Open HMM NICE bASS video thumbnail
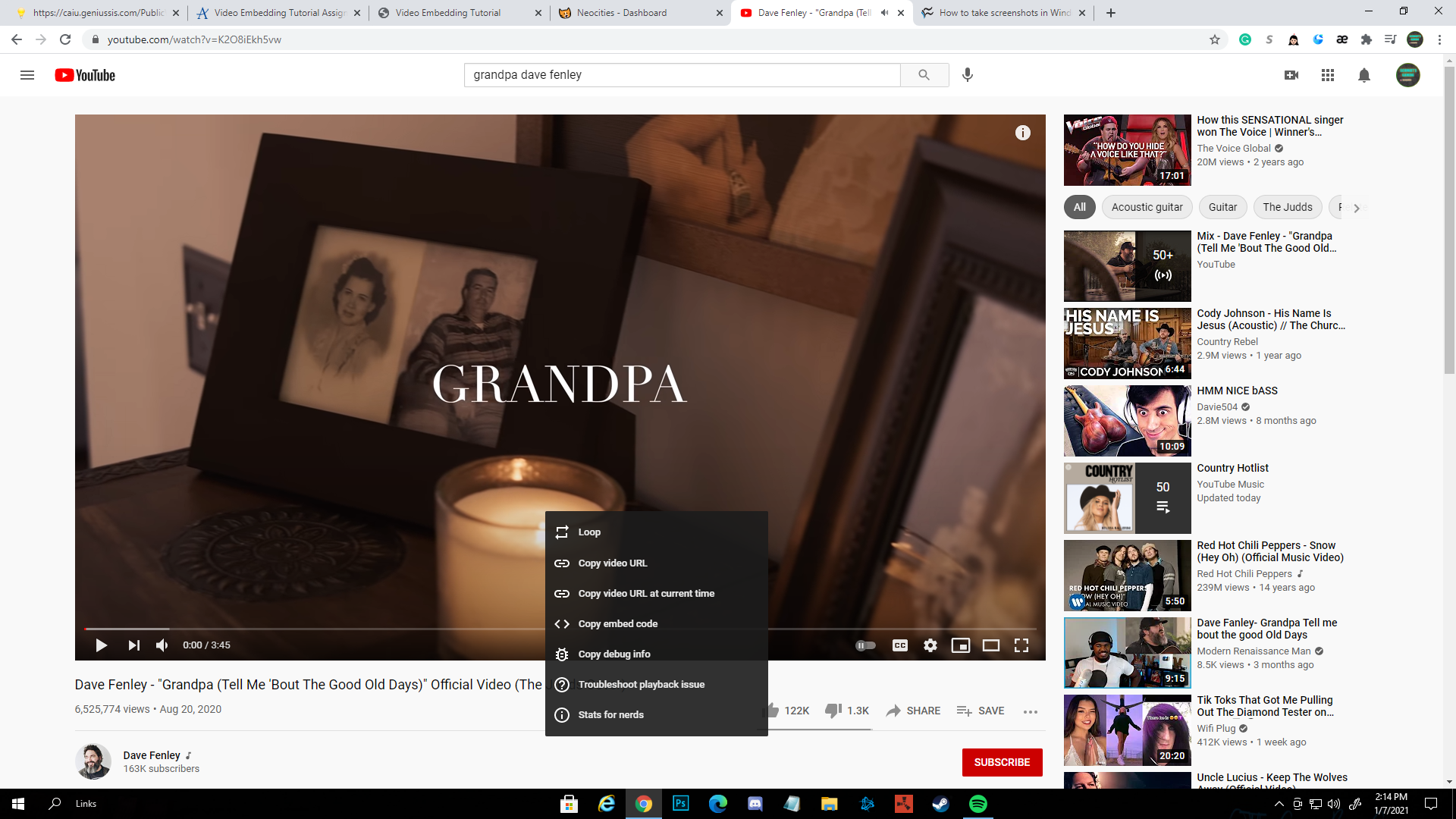This screenshot has width=1456, height=819. pyautogui.click(x=1127, y=420)
